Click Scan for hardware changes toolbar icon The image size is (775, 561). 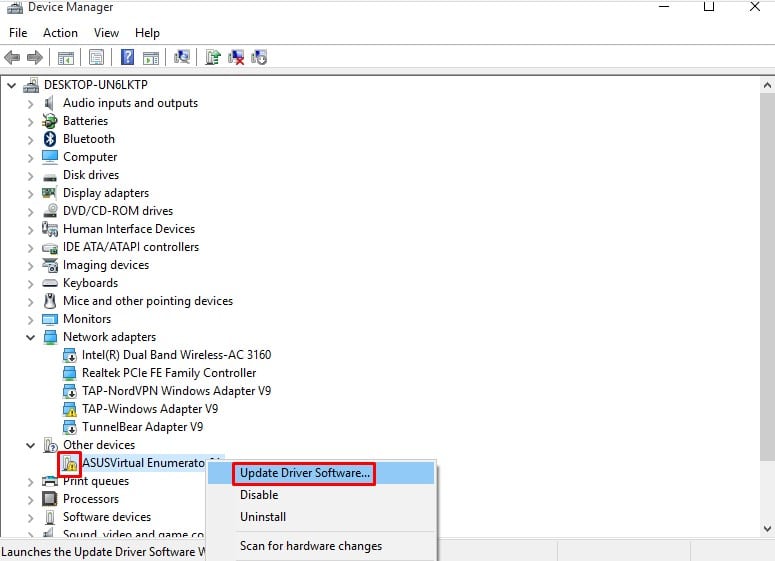182,57
